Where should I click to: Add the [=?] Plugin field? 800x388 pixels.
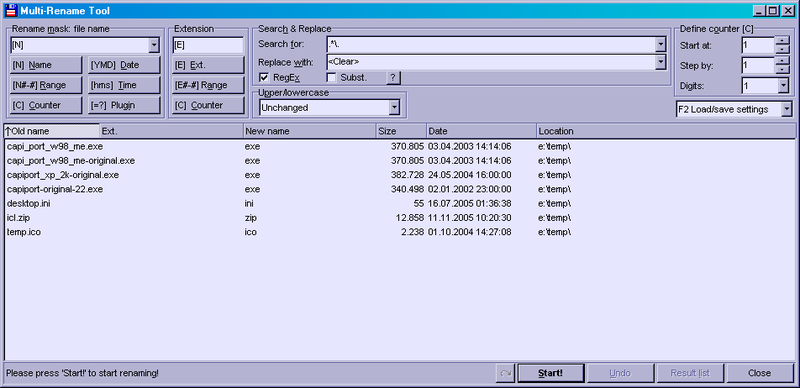click(x=124, y=105)
